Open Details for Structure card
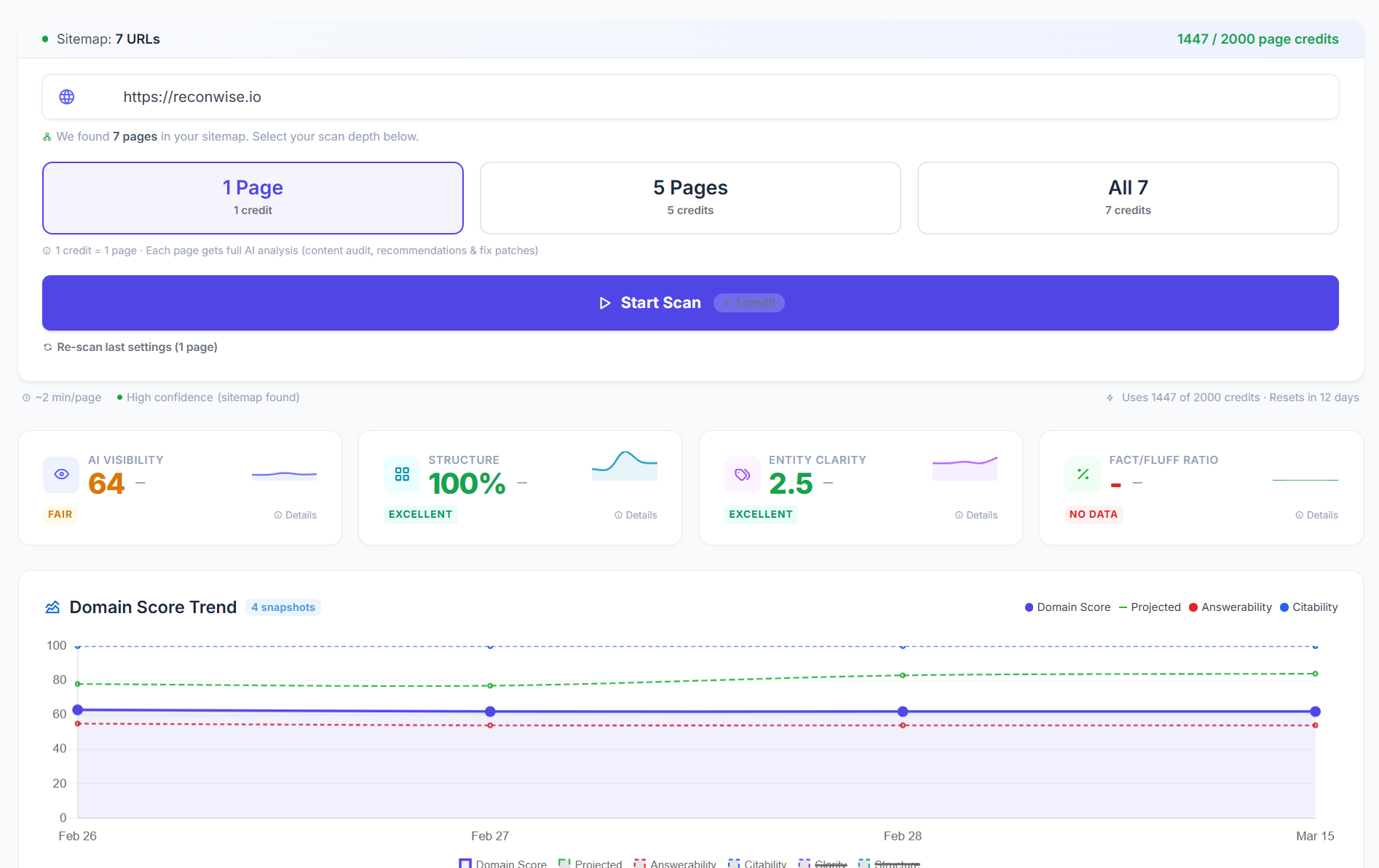Image resolution: width=1379 pixels, height=868 pixels. pos(636,515)
